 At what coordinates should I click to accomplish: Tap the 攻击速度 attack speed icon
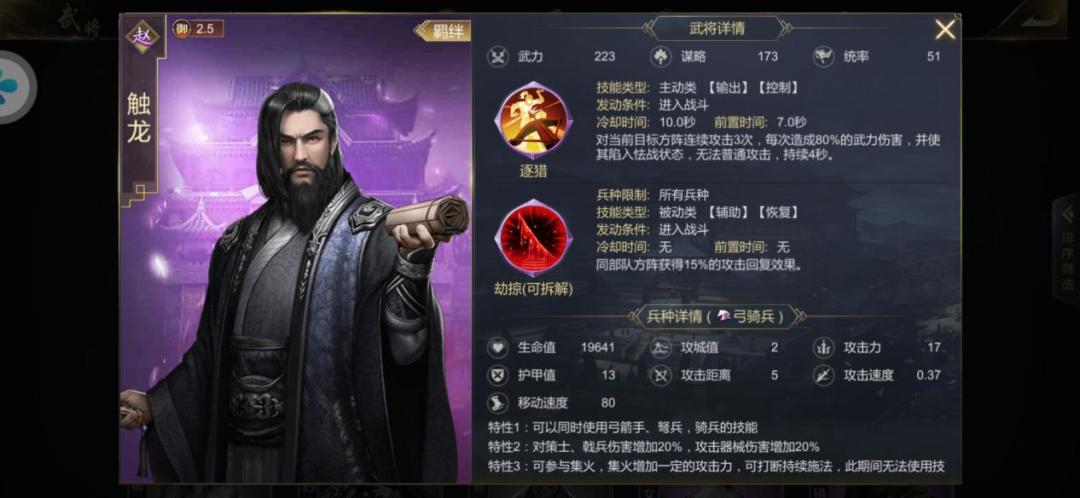(x=824, y=375)
